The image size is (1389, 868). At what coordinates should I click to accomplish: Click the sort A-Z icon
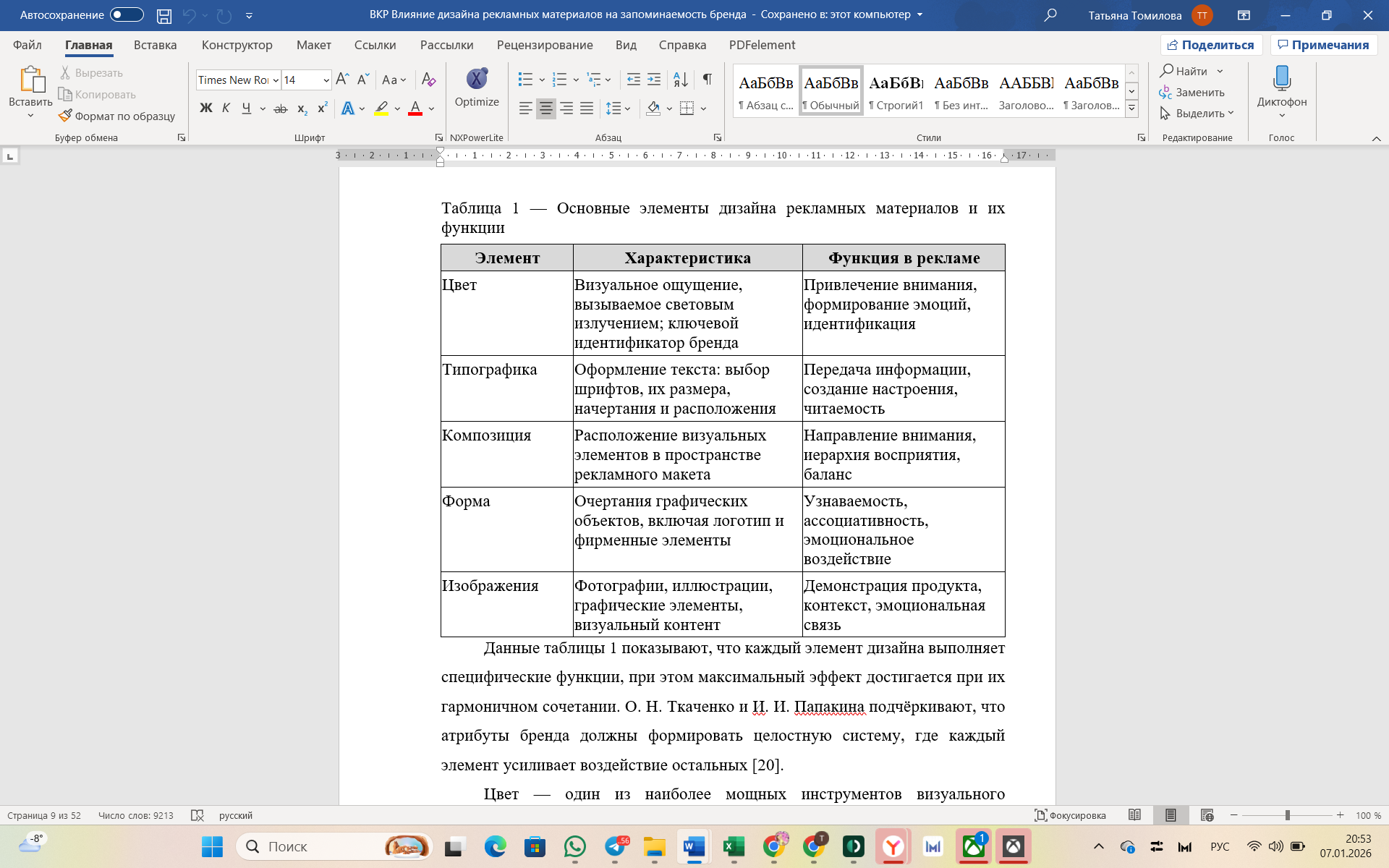pyautogui.click(x=680, y=79)
